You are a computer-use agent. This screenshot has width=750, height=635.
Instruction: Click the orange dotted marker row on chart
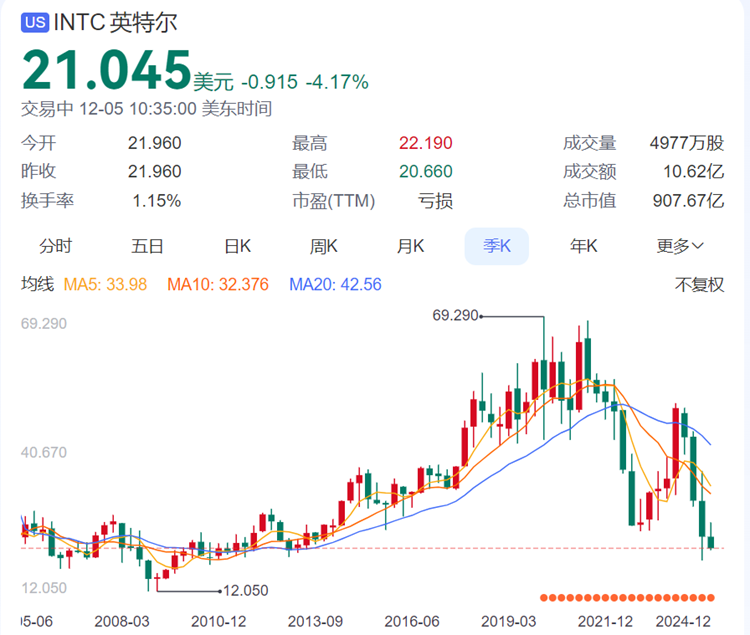click(627, 598)
